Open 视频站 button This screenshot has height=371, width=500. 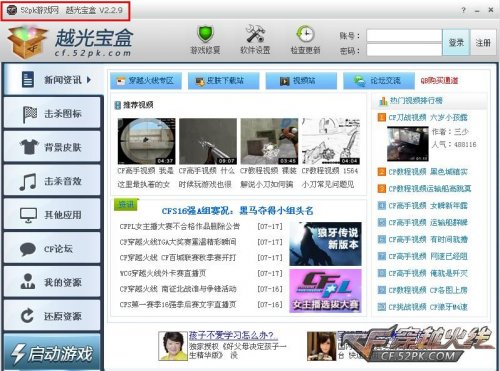301,81
